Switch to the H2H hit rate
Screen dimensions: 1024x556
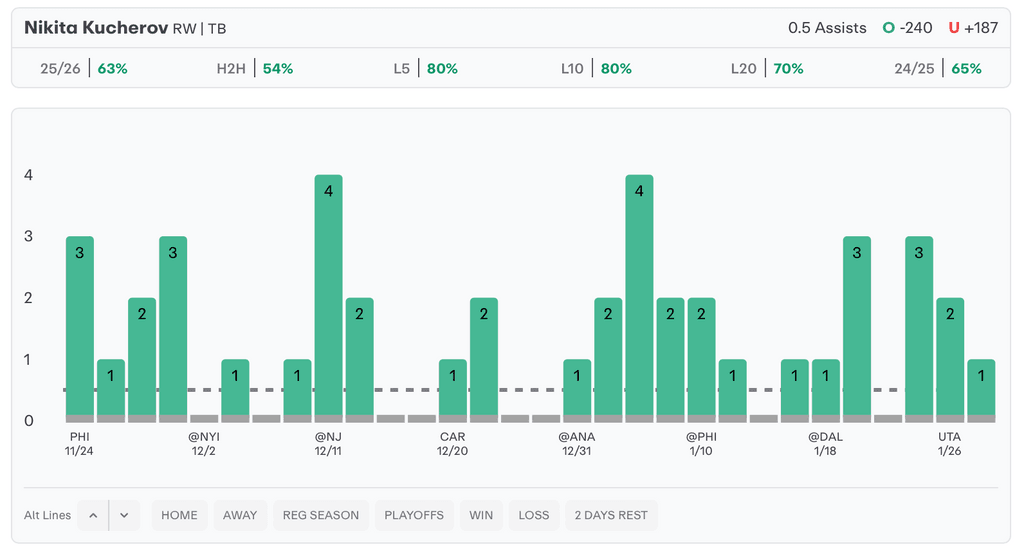(255, 69)
